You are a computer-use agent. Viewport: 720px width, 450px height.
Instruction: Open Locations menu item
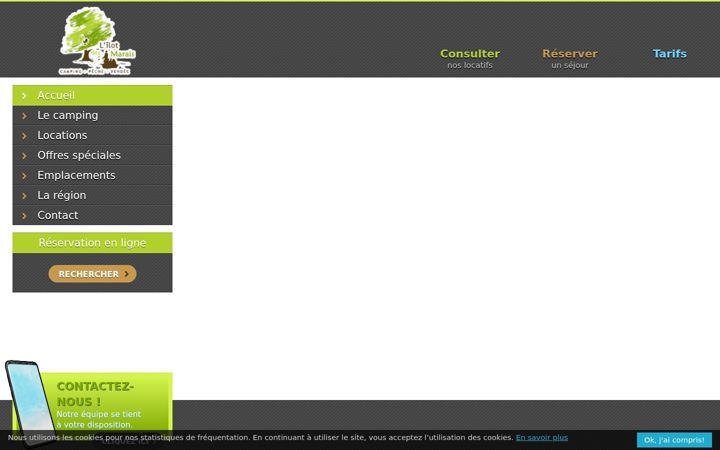(x=92, y=135)
